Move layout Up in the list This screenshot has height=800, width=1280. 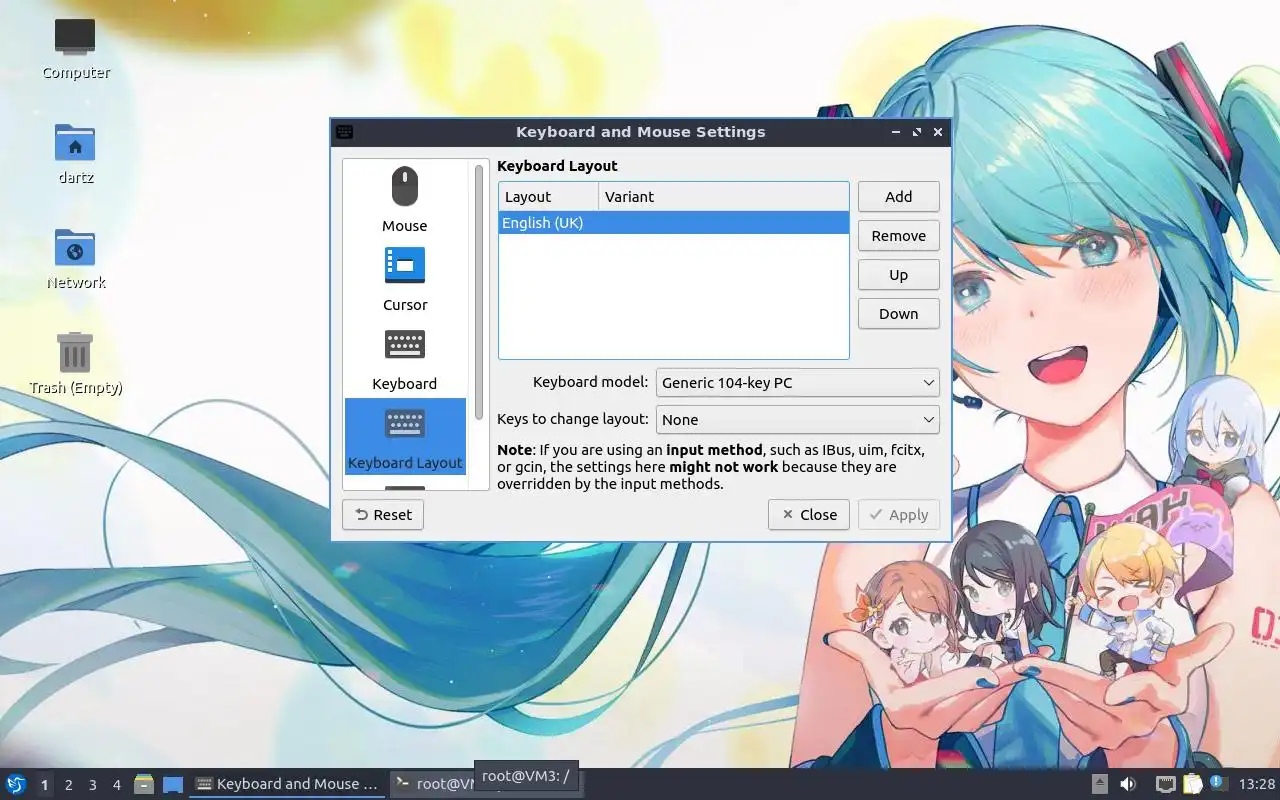pyautogui.click(x=898, y=274)
